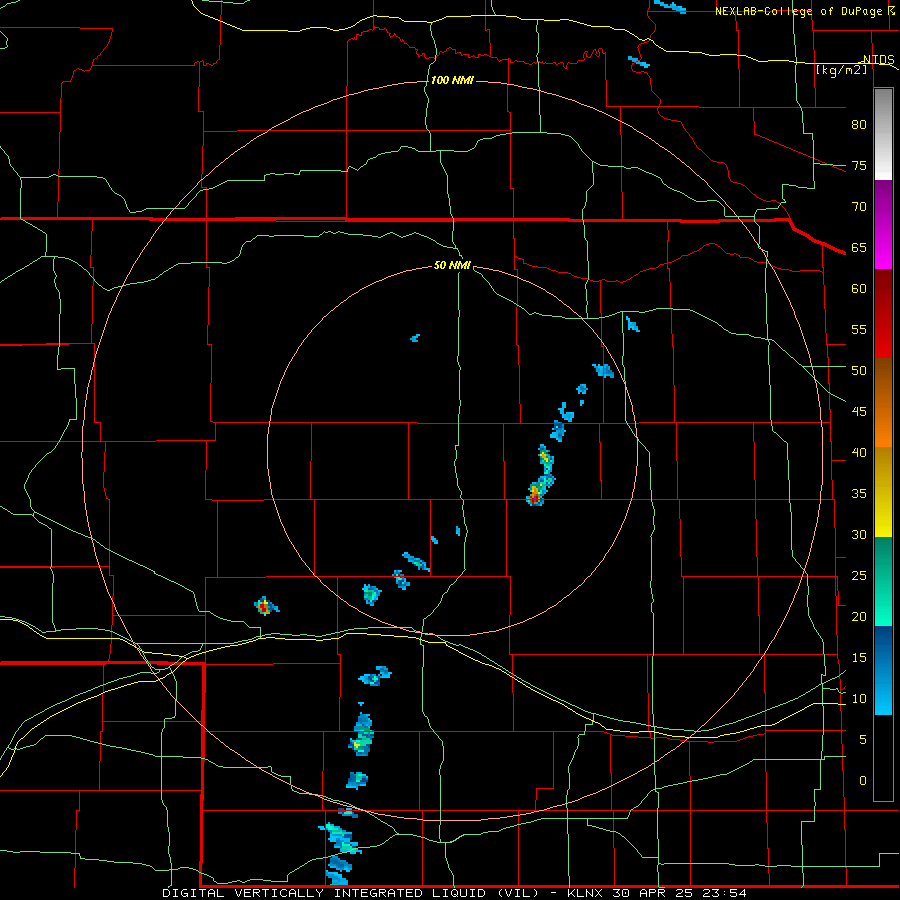Screen dimensions: 900x900
Task: Select the 60 value on the scale
Action: 859,289
